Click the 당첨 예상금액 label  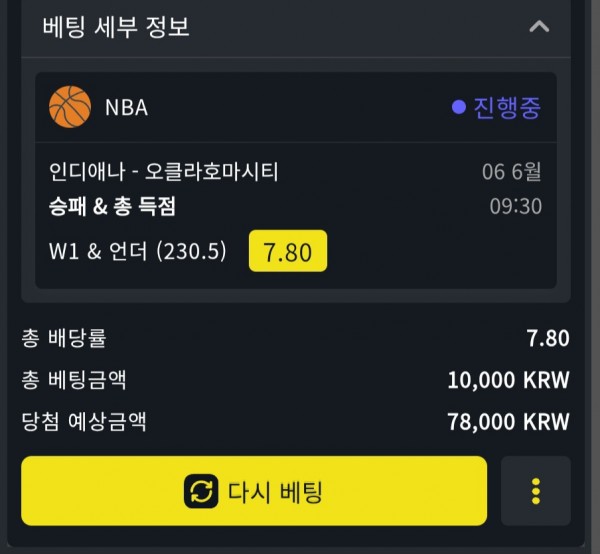click(x=84, y=422)
